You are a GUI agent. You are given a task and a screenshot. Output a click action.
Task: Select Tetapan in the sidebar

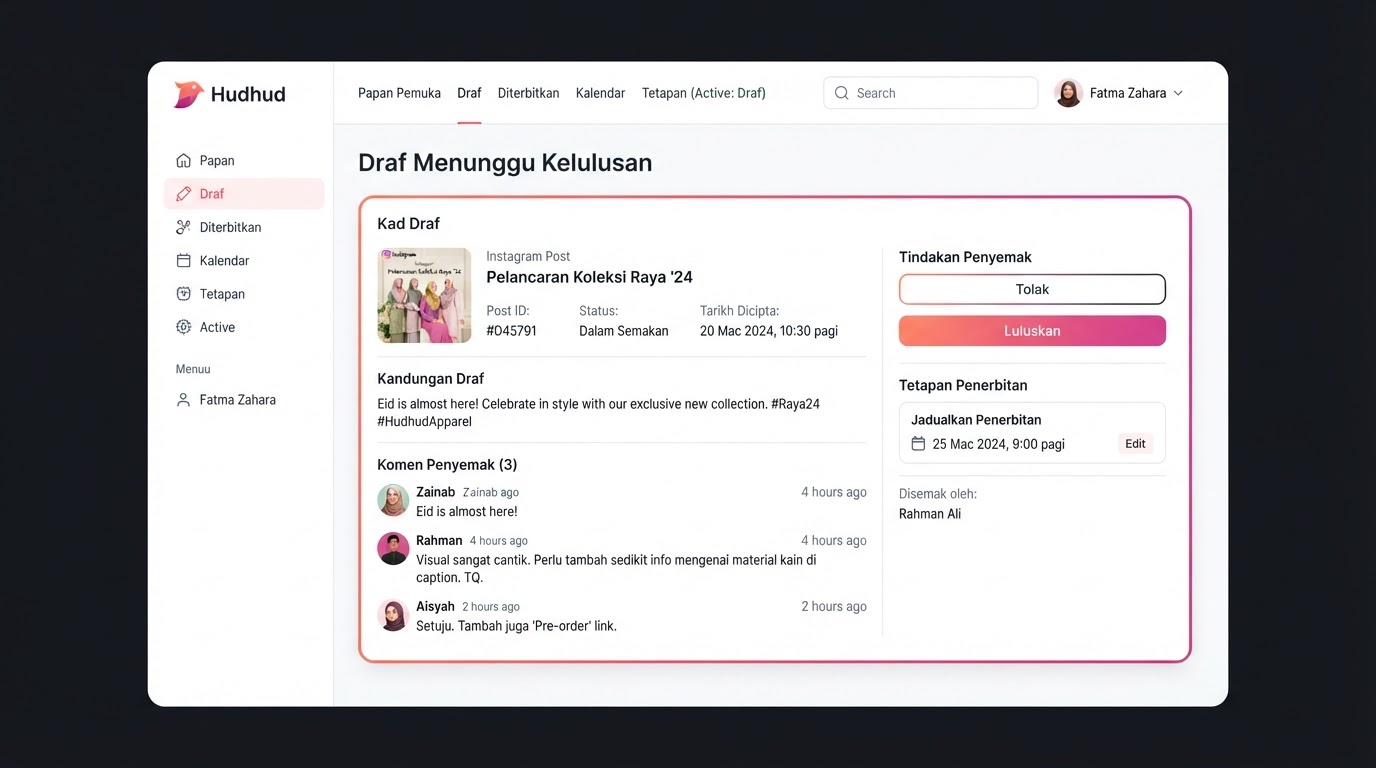(x=244, y=294)
